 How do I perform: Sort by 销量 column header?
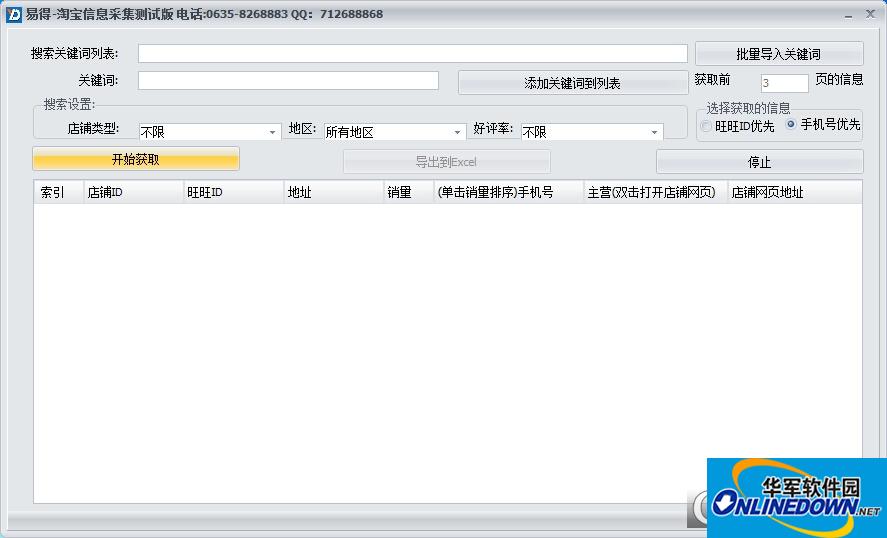click(x=408, y=192)
